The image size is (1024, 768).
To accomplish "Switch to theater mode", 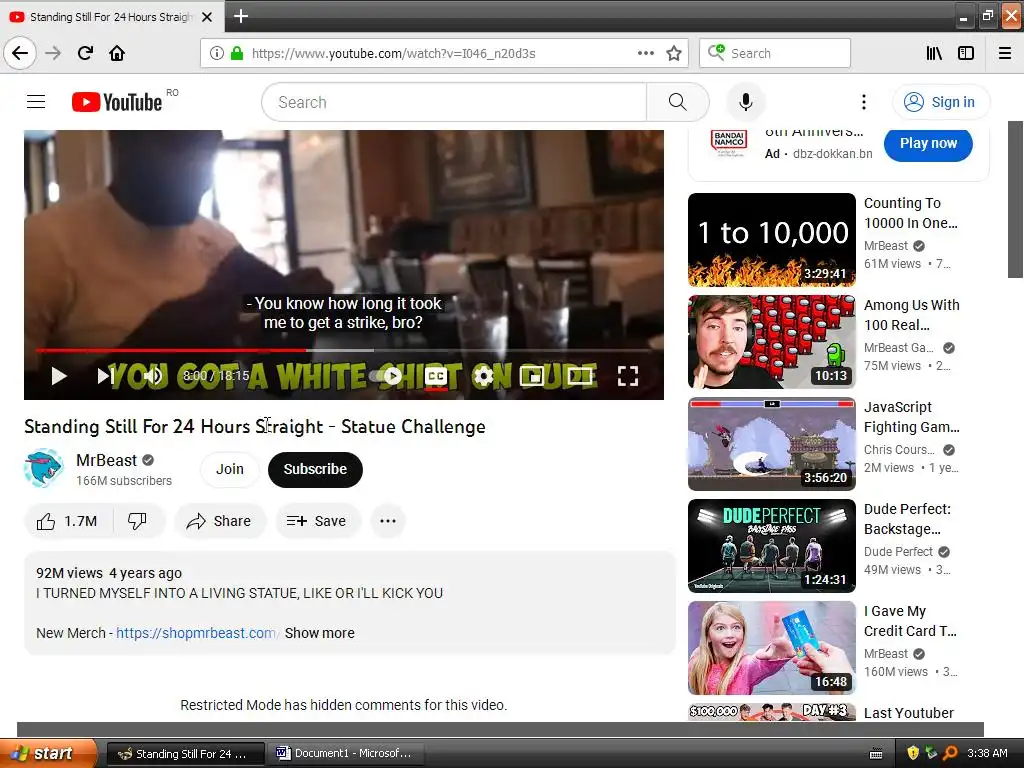I will click(x=579, y=376).
